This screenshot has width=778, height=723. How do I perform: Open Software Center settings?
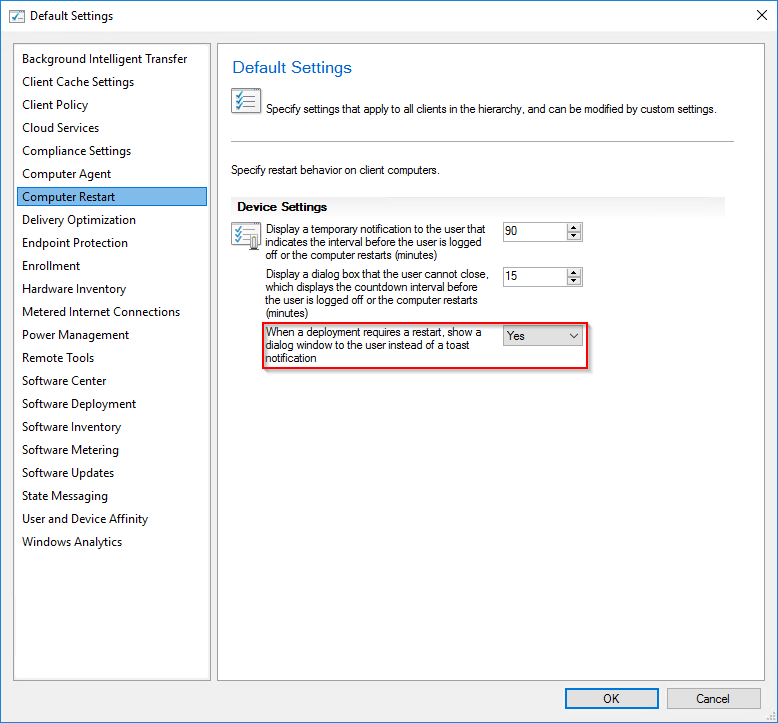[64, 381]
